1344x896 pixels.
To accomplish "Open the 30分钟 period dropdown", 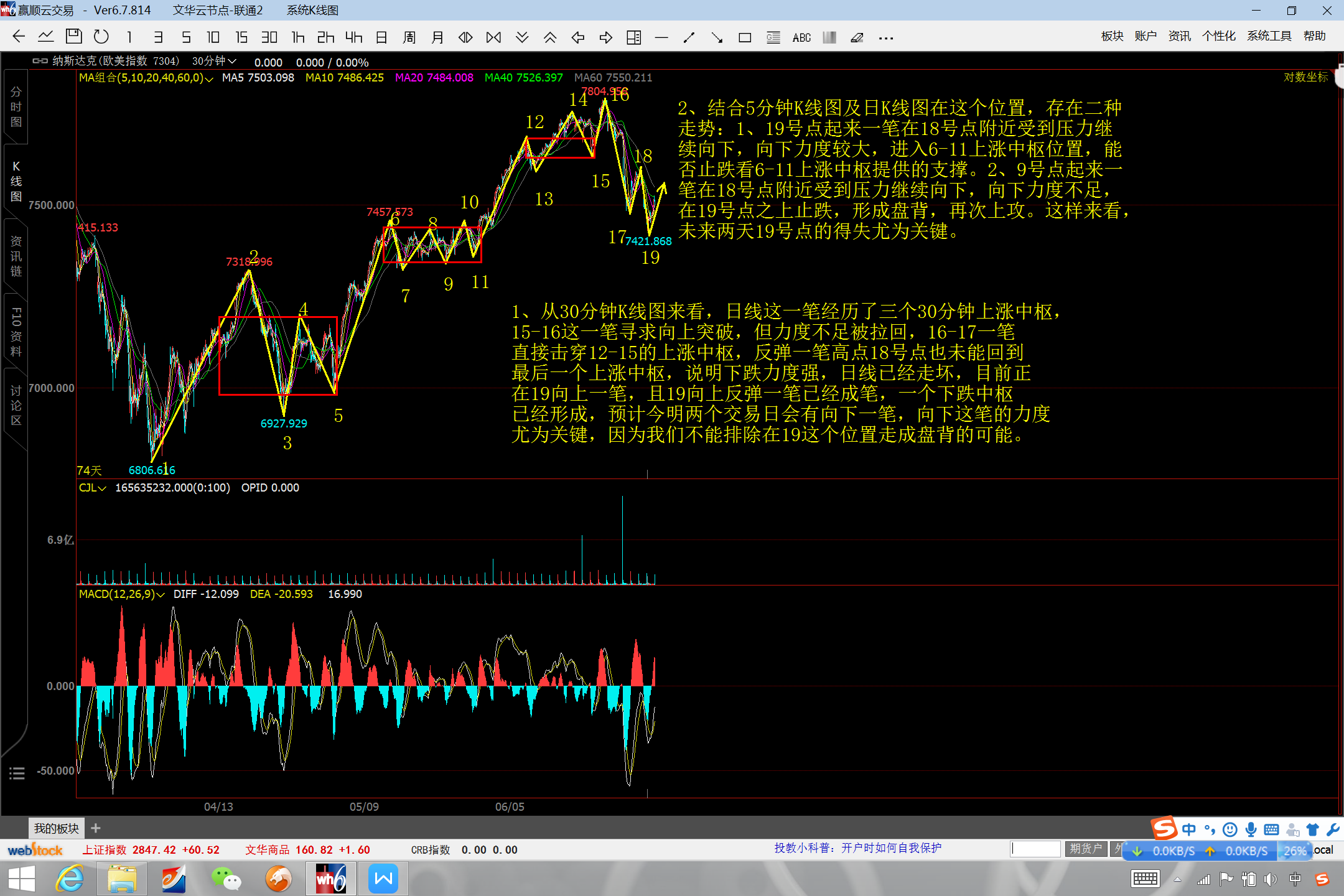I will click(x=213, y=61).
